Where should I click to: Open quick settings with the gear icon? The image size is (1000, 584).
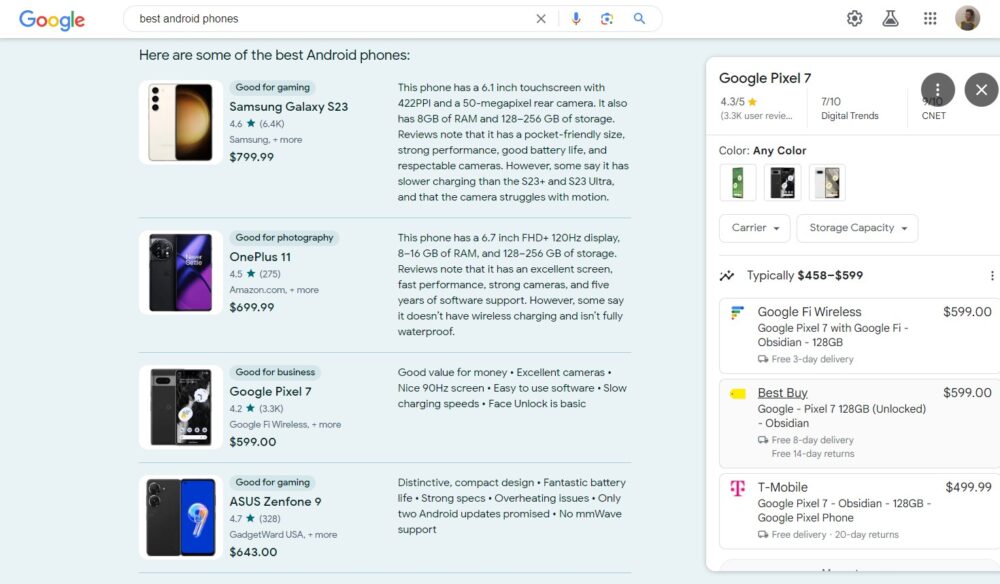(x=855, y=18)
